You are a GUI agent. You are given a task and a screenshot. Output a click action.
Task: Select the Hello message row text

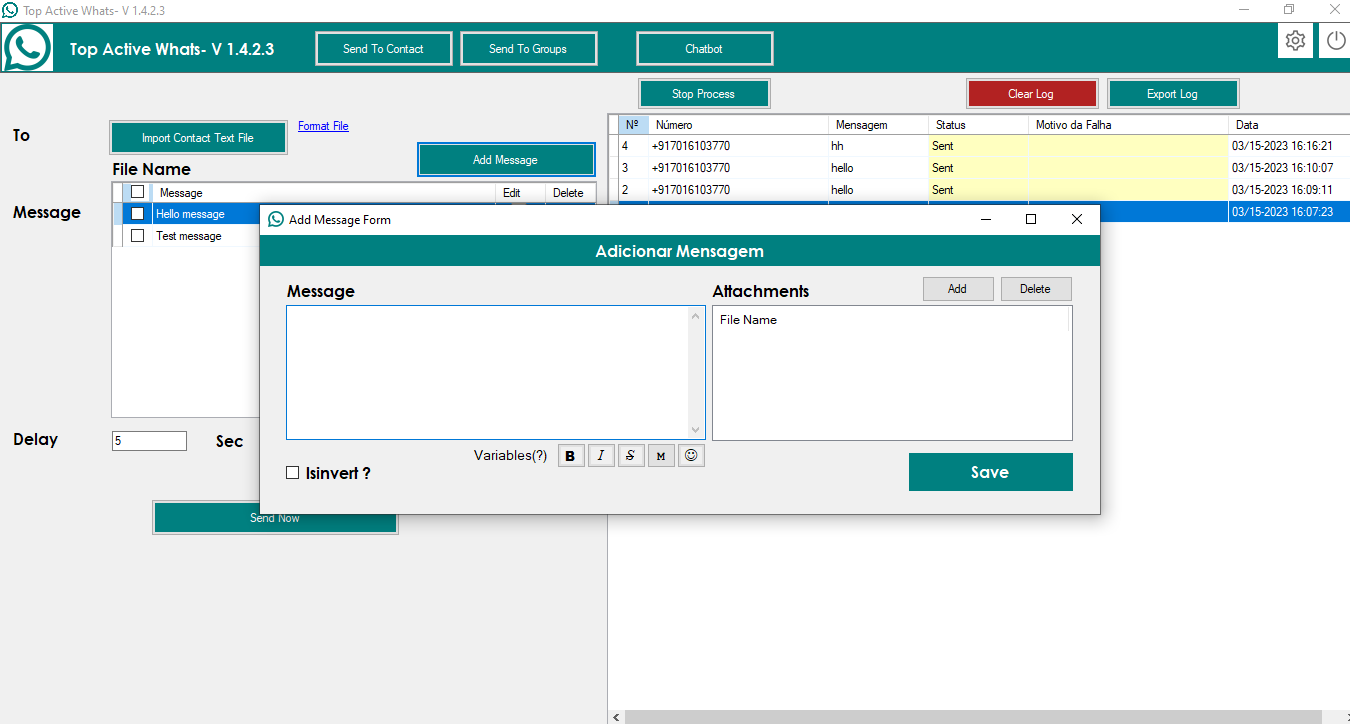point(190,214)
